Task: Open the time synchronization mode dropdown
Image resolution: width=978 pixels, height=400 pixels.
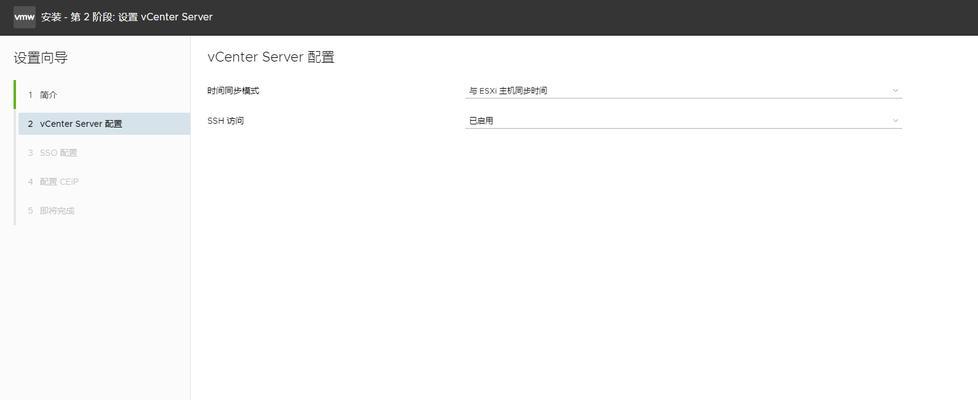Action: tap(684, 90)
